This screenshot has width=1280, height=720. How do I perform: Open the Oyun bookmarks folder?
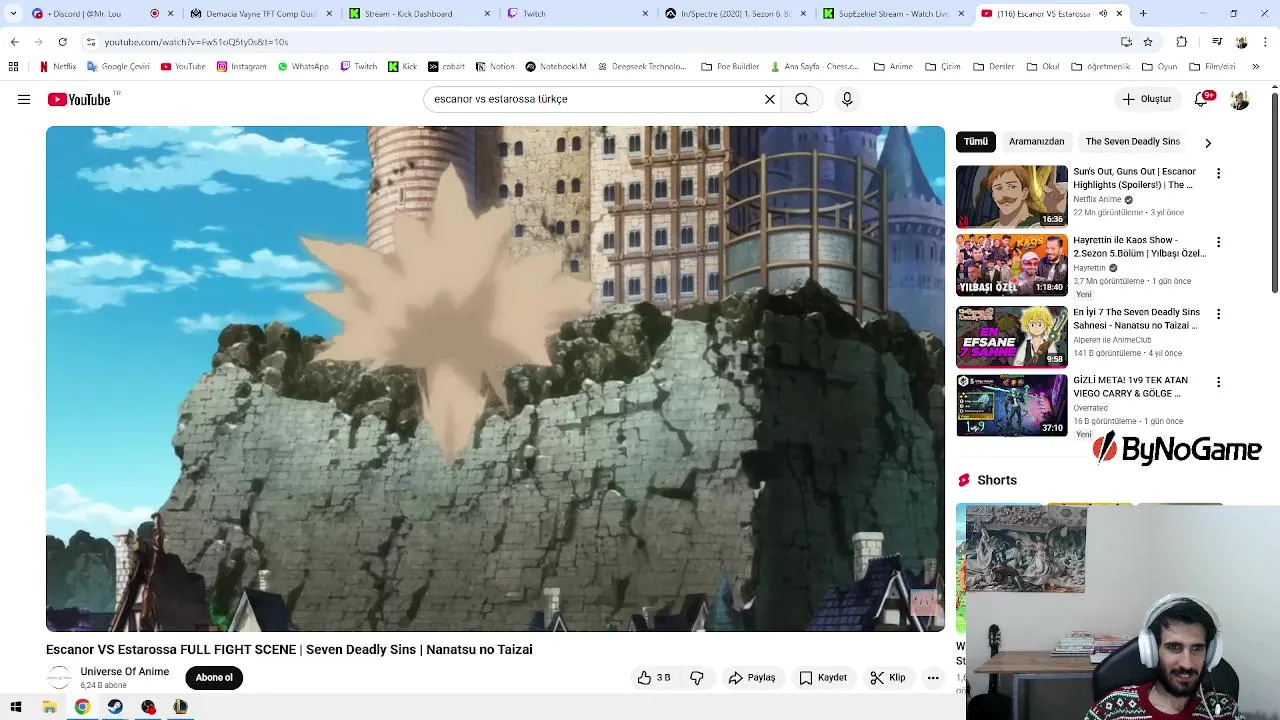tap(1158, 67)
